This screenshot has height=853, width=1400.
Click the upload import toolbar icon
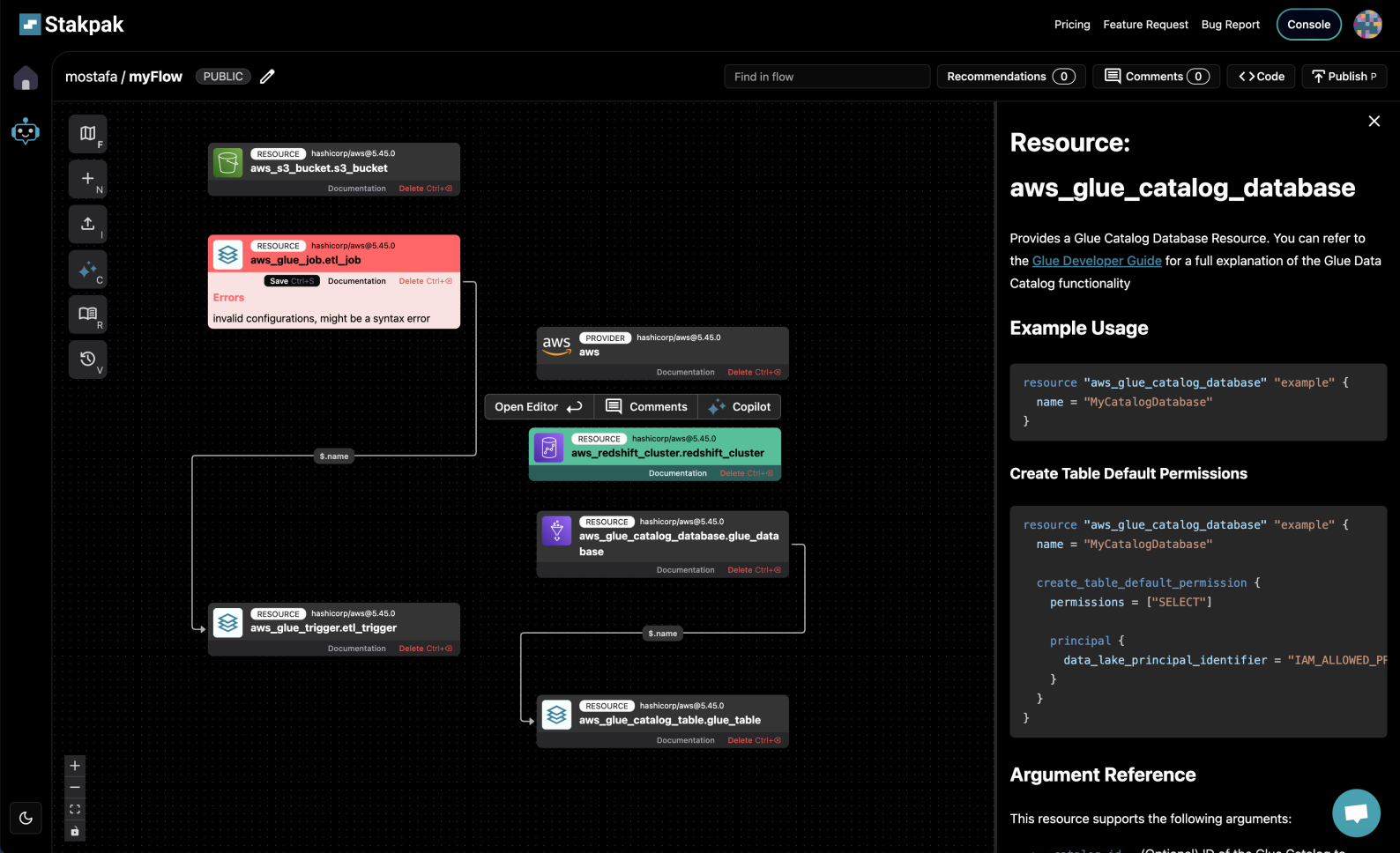click(x=87, y=224)
